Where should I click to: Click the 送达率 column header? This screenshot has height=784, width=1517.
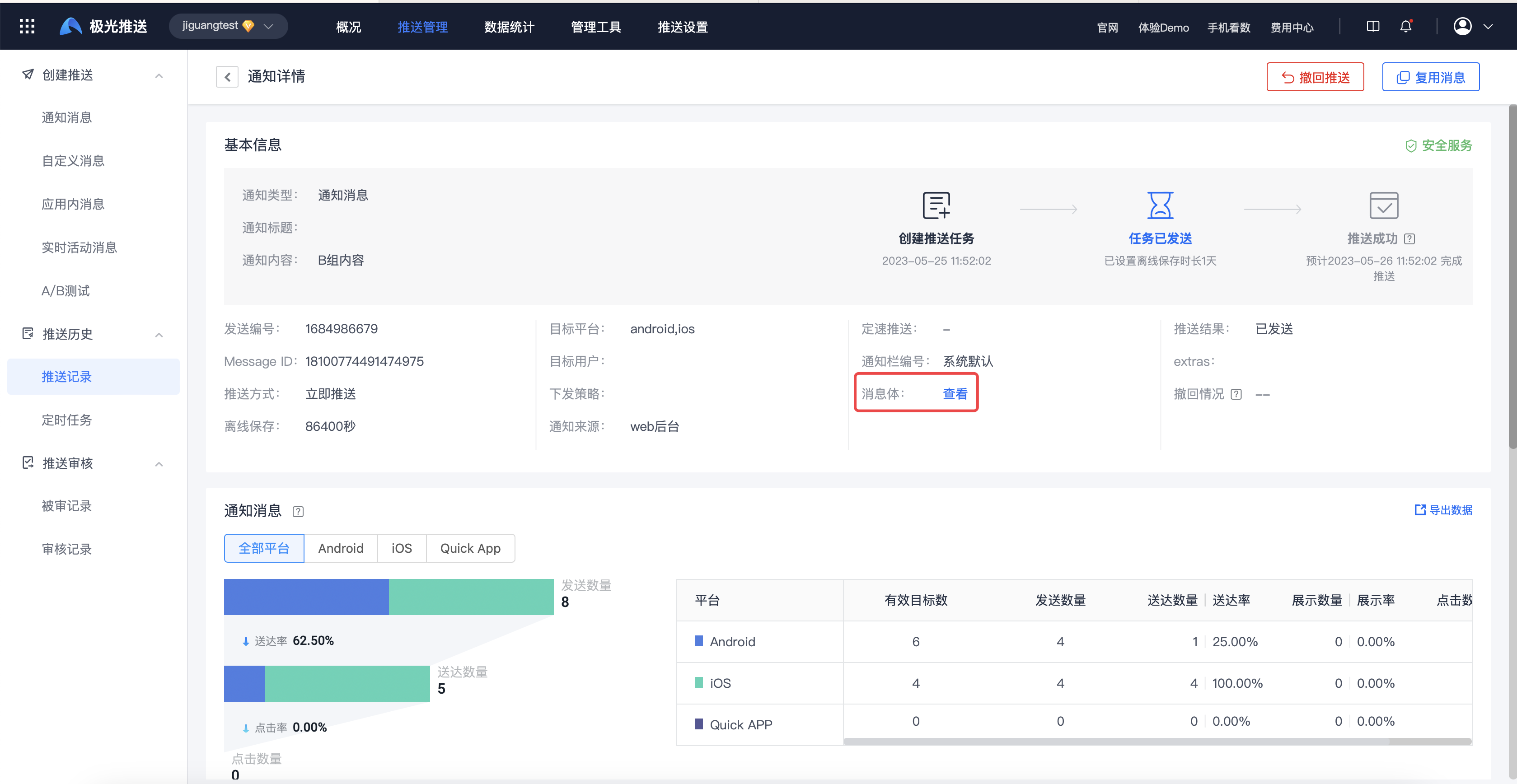point(1231,600)
